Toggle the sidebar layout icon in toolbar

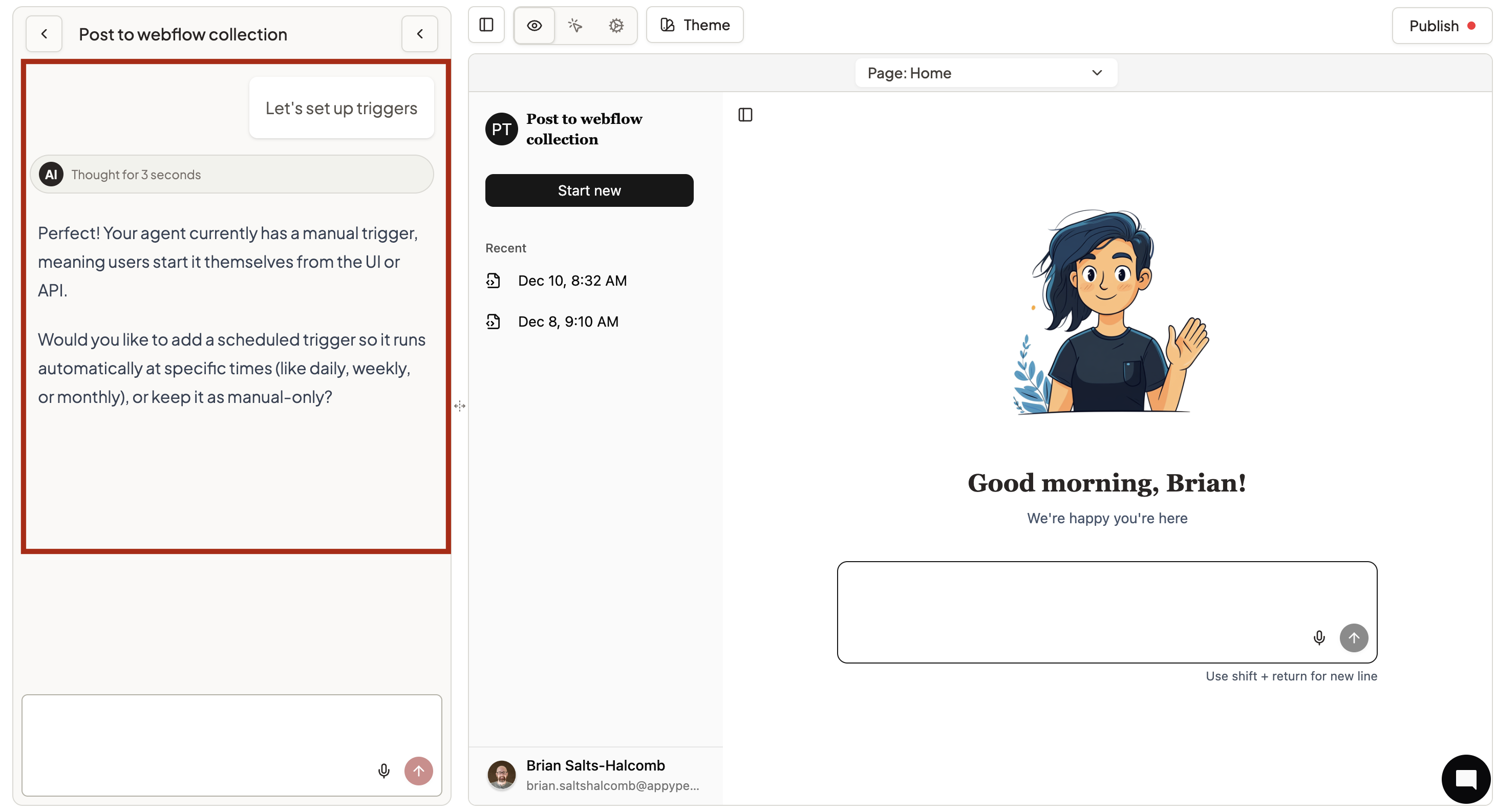(486, 25)
